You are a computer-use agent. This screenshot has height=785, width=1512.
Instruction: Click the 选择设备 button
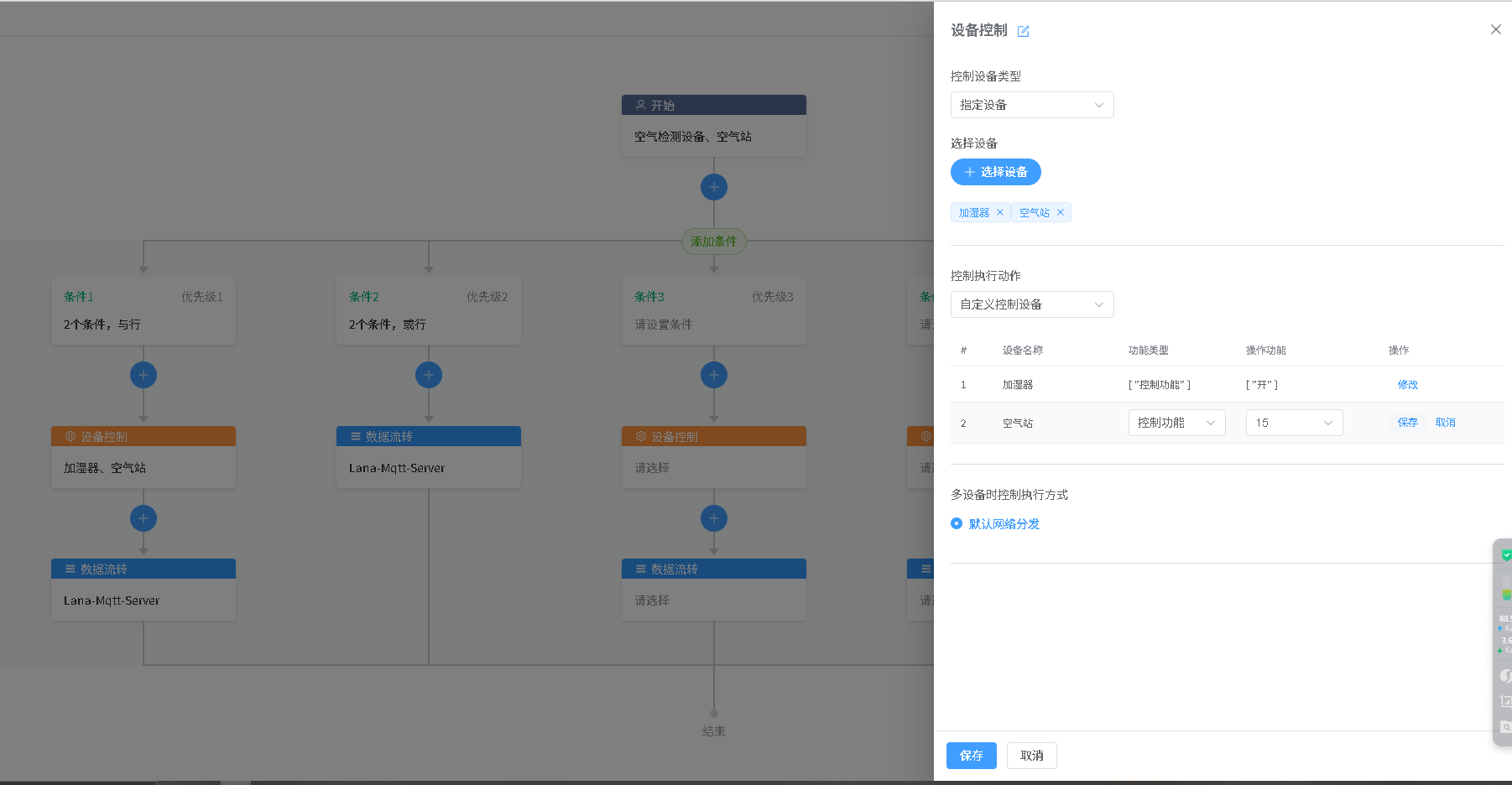click(995, 172)
